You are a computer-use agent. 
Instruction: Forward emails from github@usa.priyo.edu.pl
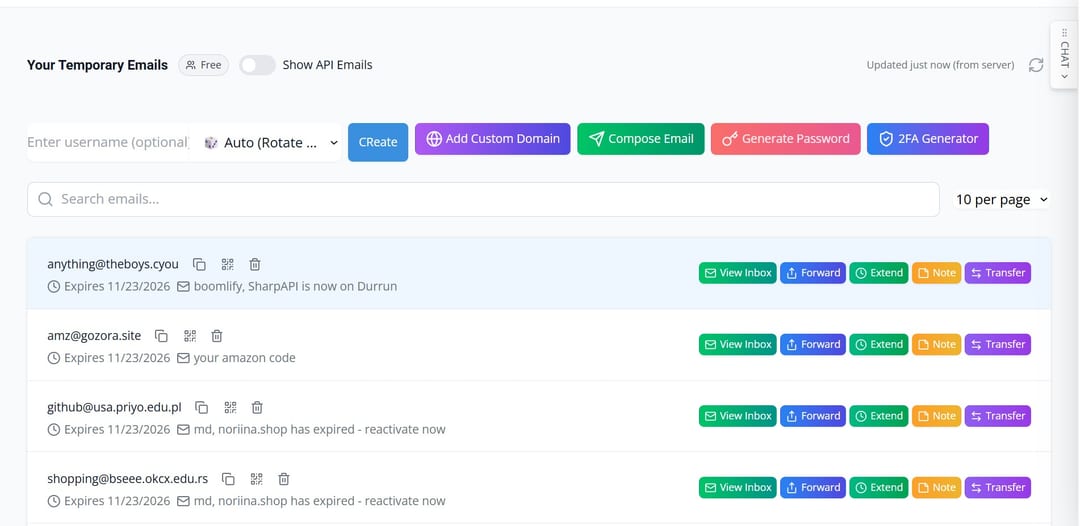[x=813, y=416]
